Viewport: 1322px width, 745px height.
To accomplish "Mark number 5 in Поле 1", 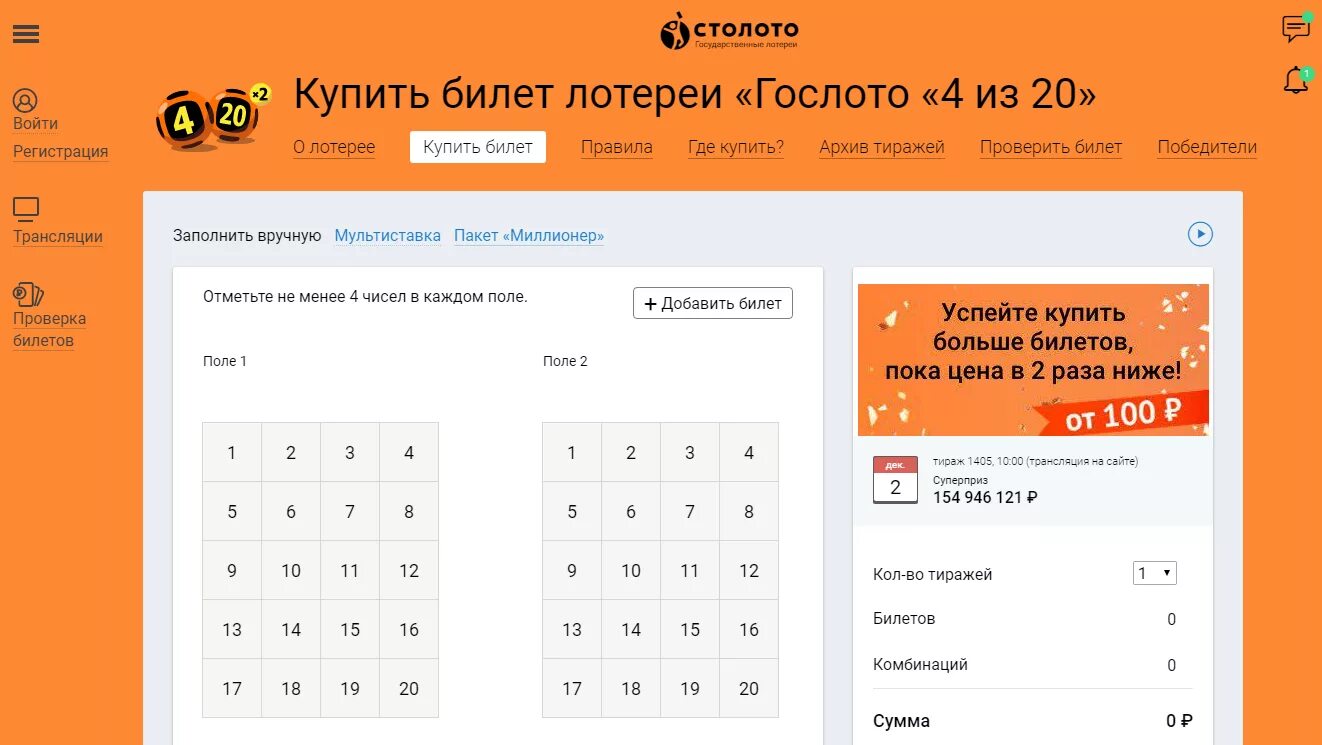I will pos(232,511).
